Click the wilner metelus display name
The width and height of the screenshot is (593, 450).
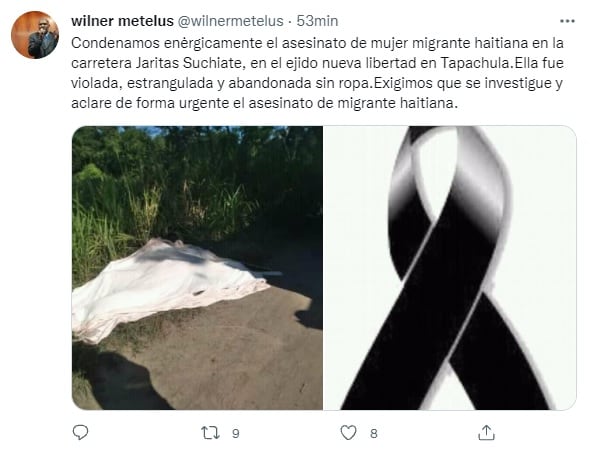(122, 21)
